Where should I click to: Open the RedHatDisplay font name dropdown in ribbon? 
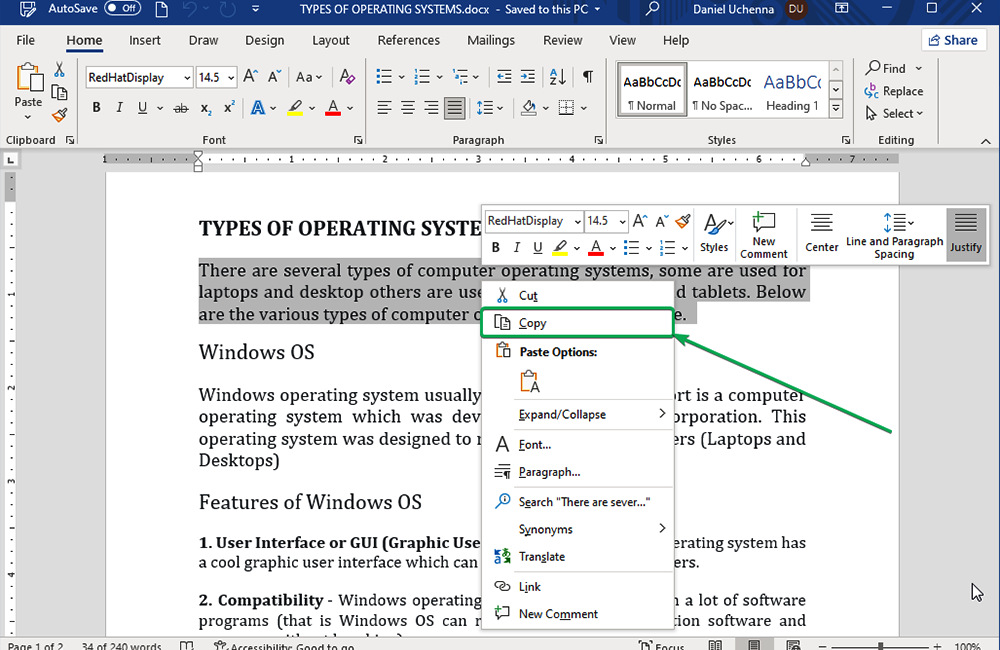point(186,77)
